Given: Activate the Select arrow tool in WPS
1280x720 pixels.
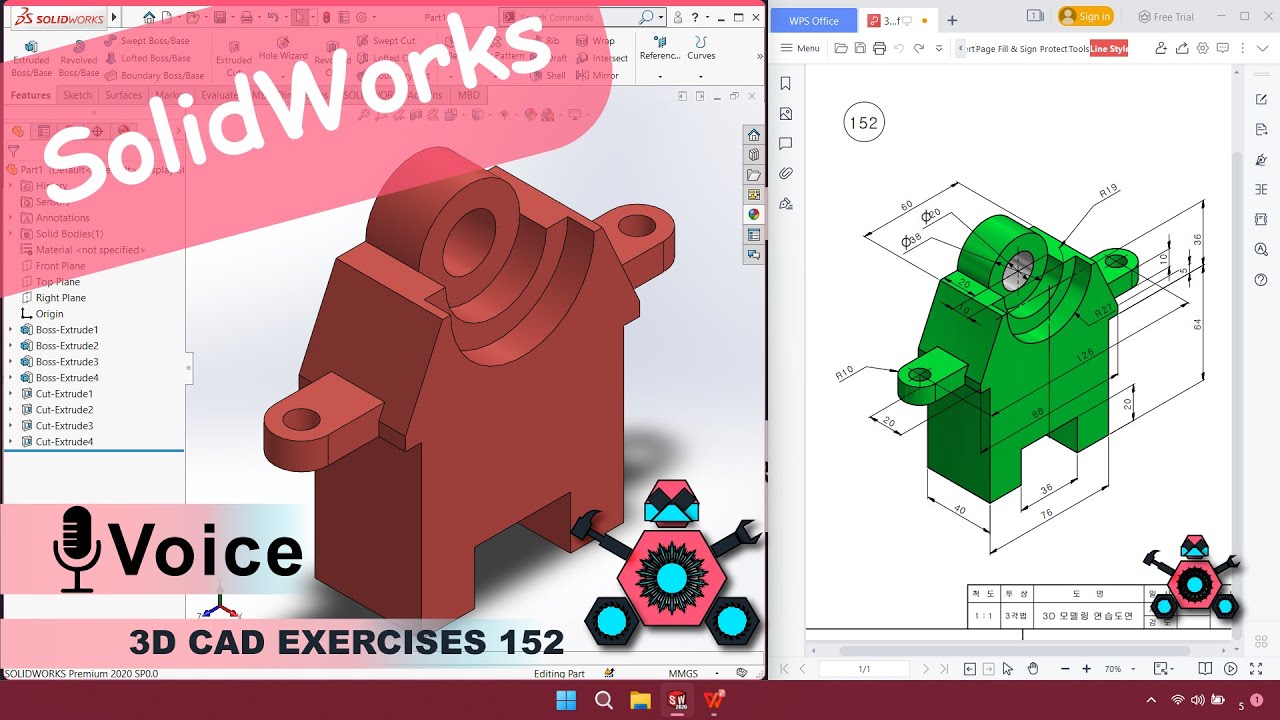Looking at the screenshot, I should point(1008,668).
